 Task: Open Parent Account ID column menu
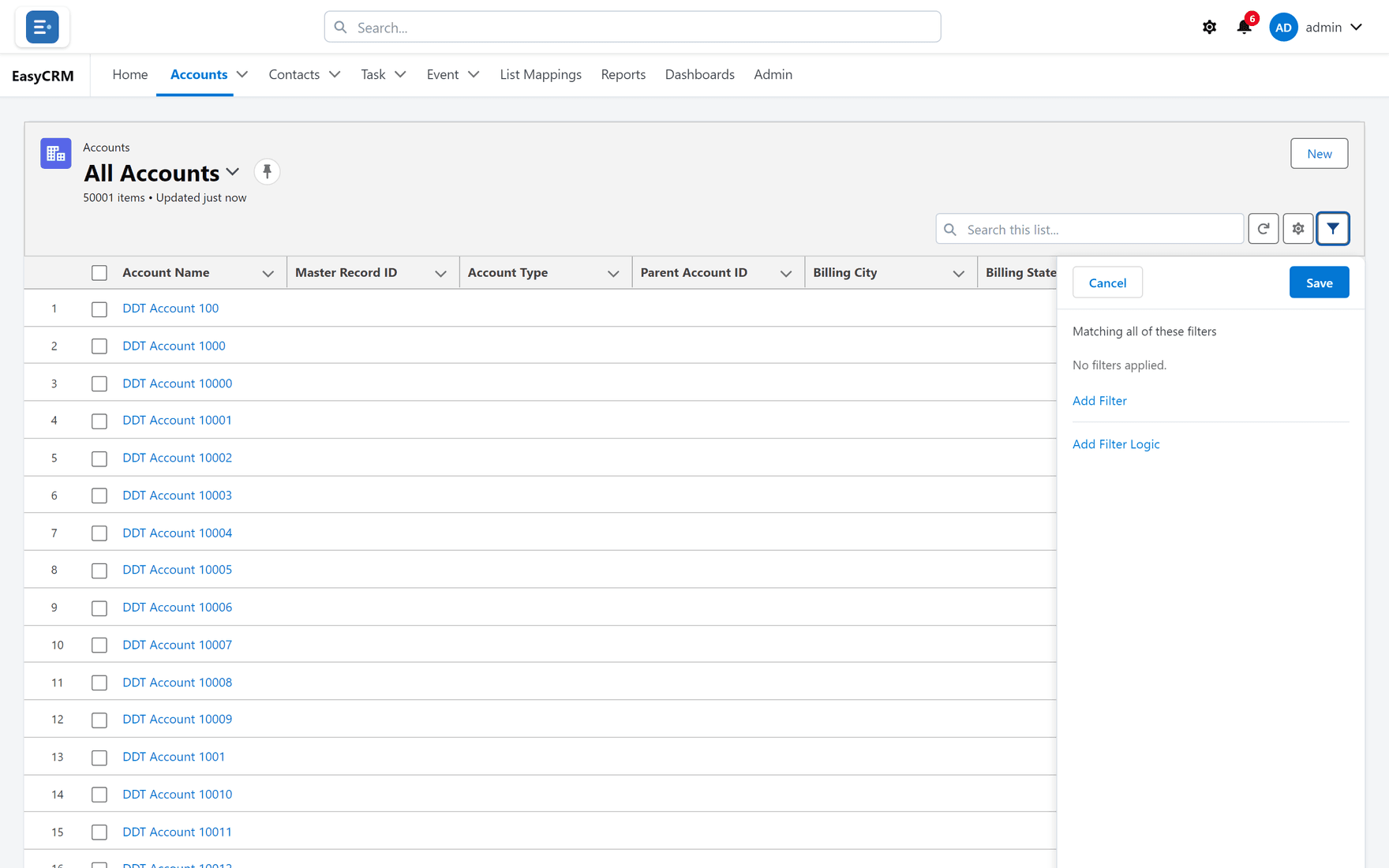click(x=785, y=273)
